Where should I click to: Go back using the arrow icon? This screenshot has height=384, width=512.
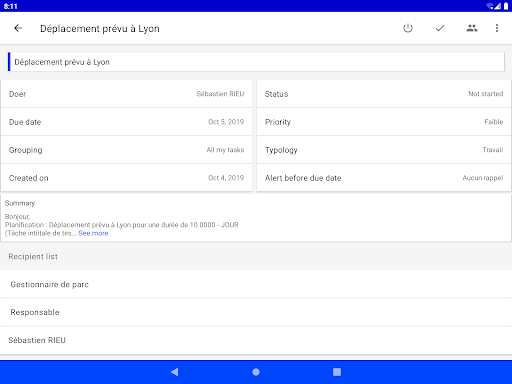(18, 28)
